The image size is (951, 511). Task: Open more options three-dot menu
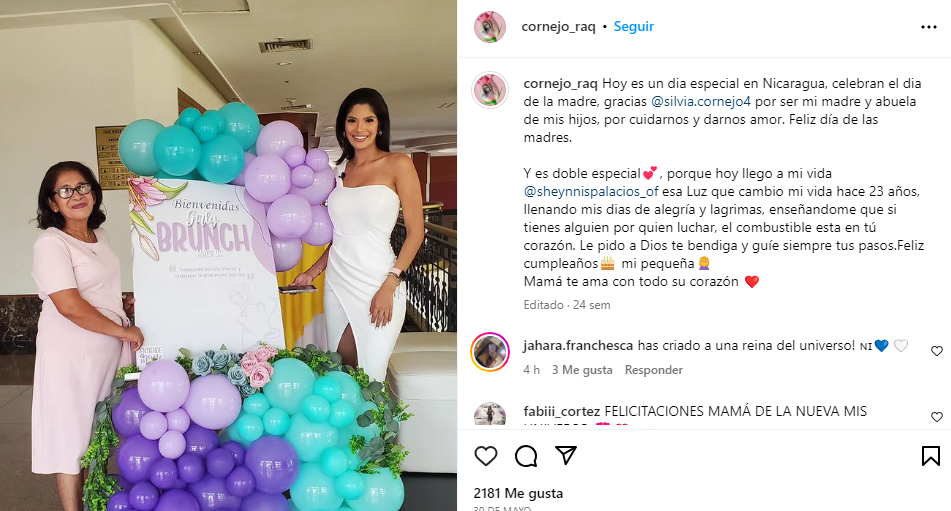coord(929,27)
